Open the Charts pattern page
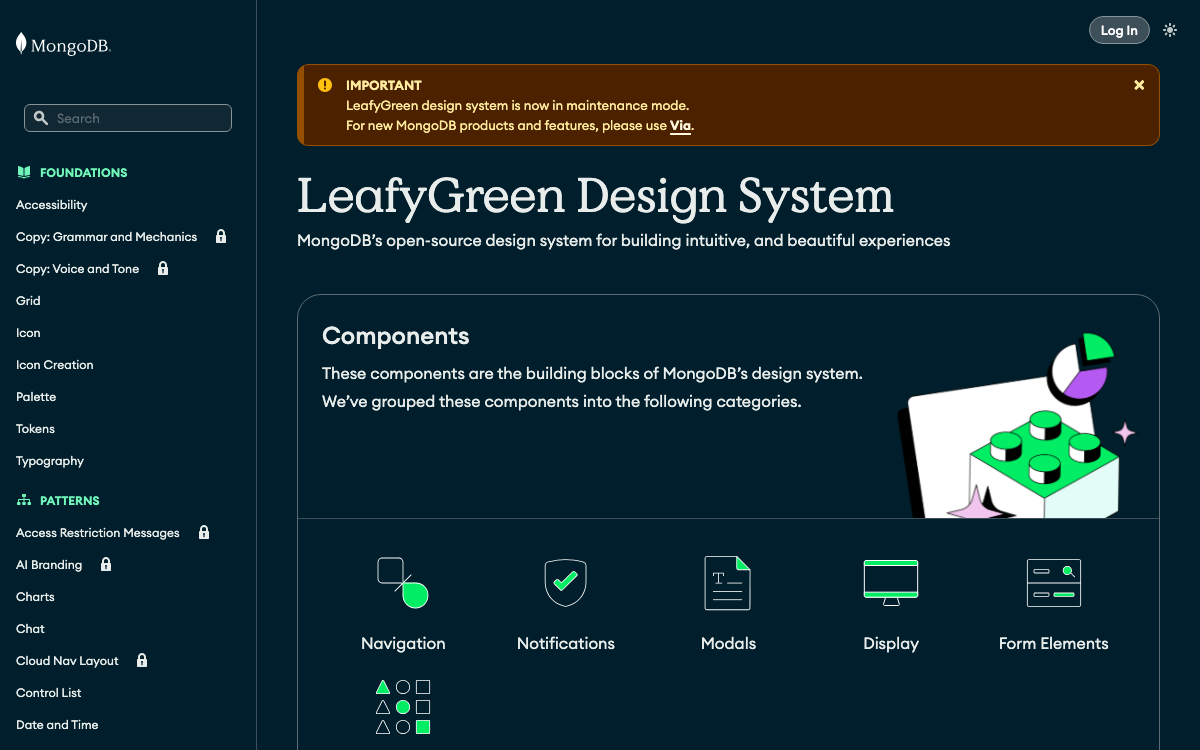 (x=35, y=597)
